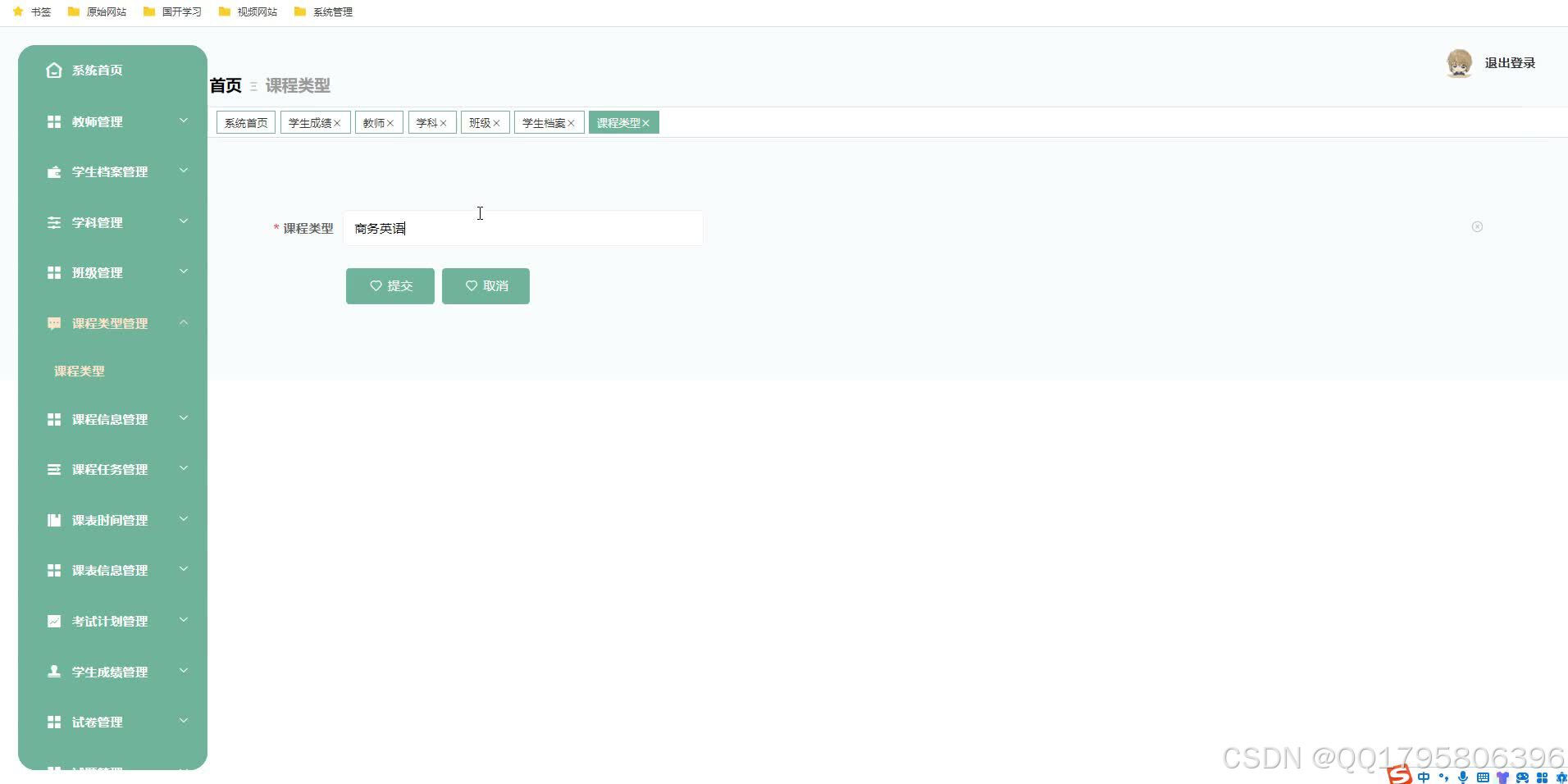Click the grid icon beside 试卷管理
This screenshot has width=1568, height=784.
click(54, 722)
